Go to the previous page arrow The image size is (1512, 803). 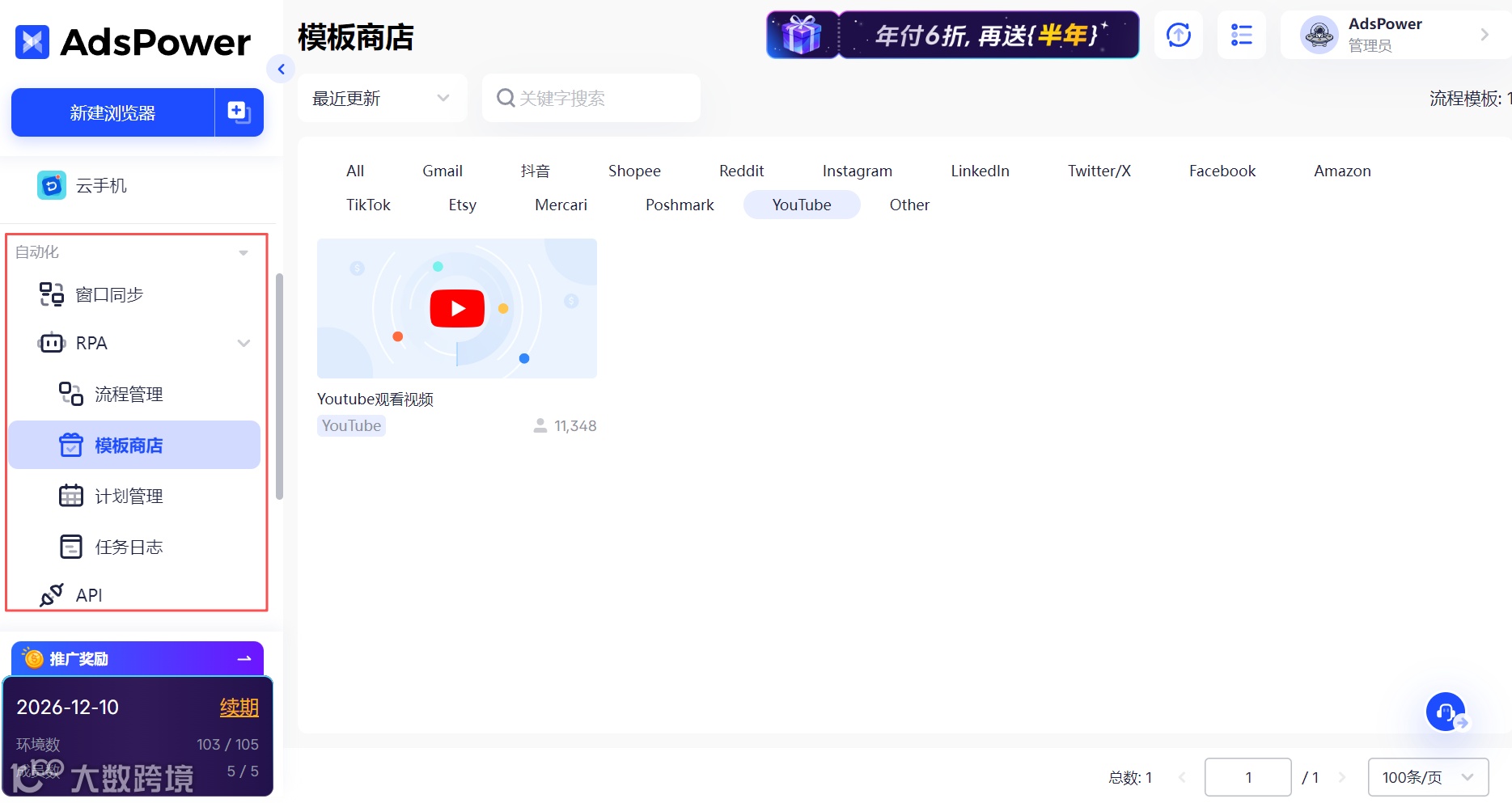[x=1182, y=777]
